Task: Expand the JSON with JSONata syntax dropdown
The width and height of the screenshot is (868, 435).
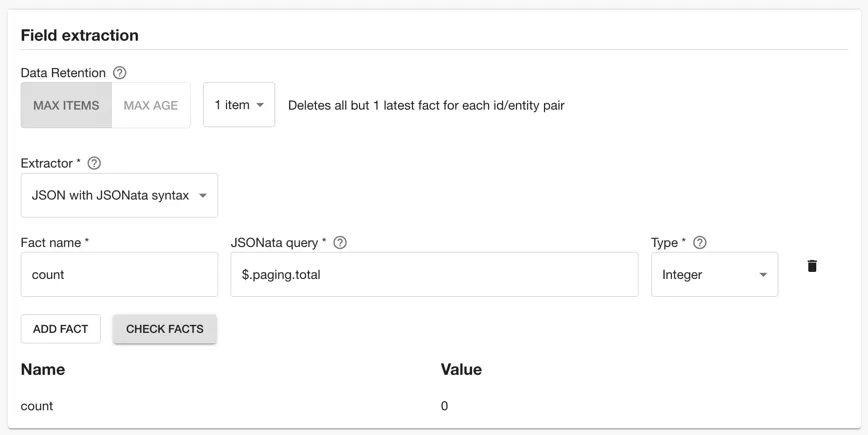Action: (119, 196)
